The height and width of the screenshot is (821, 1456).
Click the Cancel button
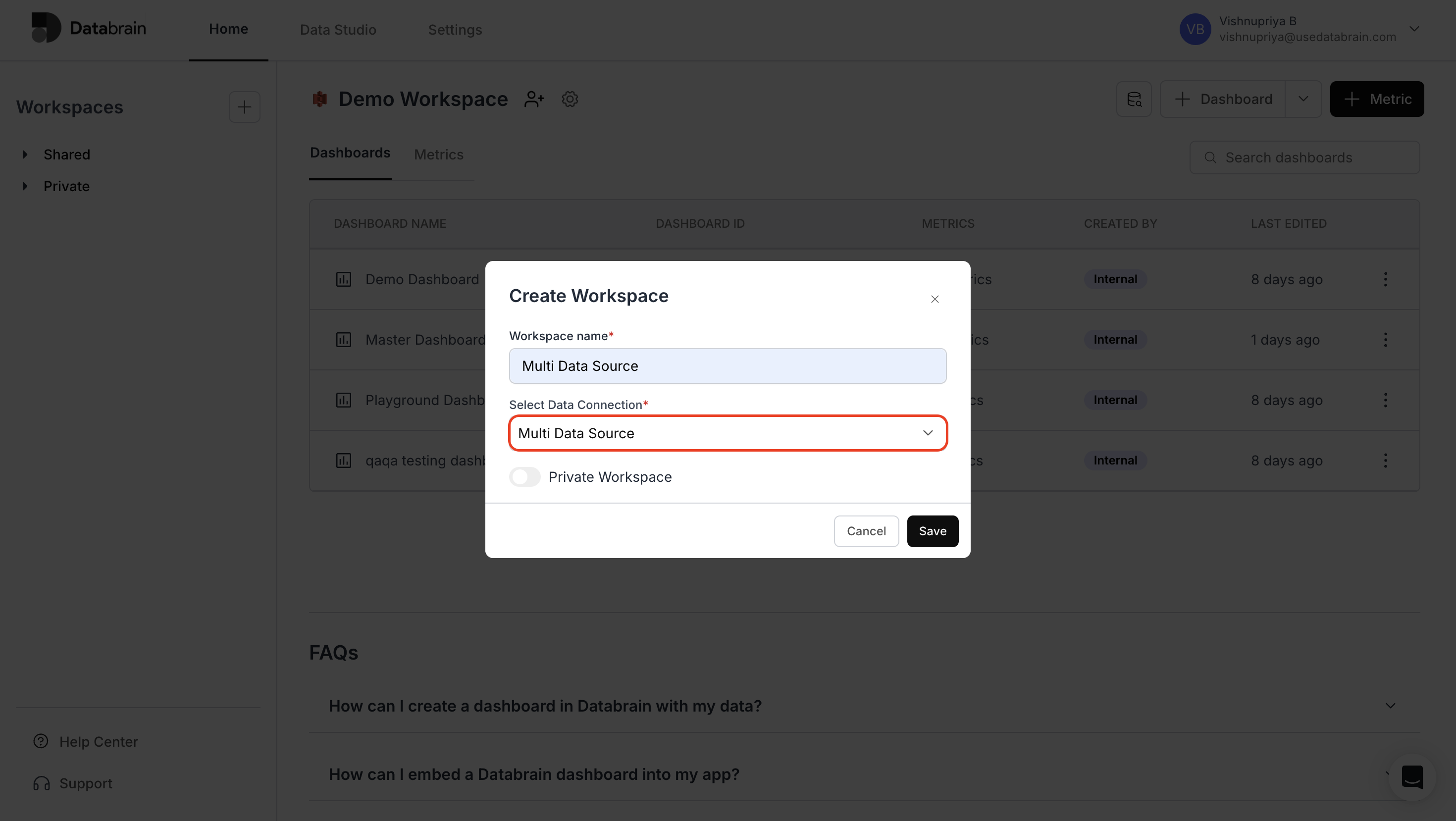point(866,531)
